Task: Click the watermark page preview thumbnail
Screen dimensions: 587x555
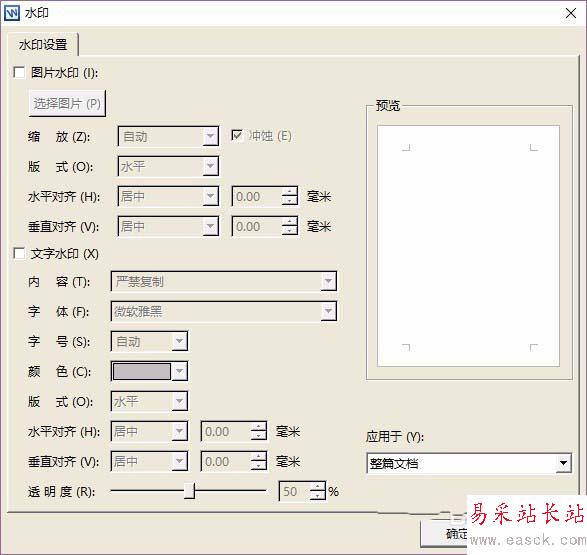Action: click(468, 246)
